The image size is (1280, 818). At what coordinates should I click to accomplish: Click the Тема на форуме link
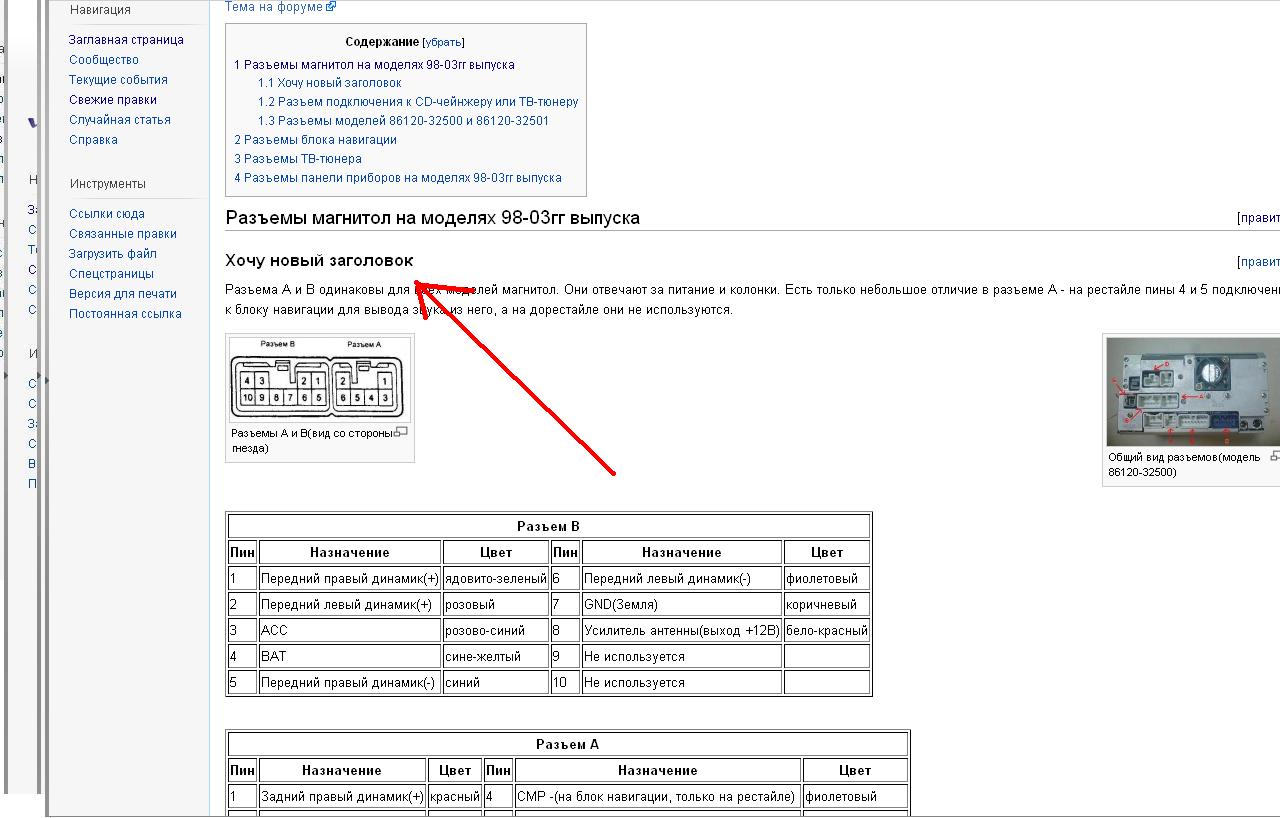point(274,6)
